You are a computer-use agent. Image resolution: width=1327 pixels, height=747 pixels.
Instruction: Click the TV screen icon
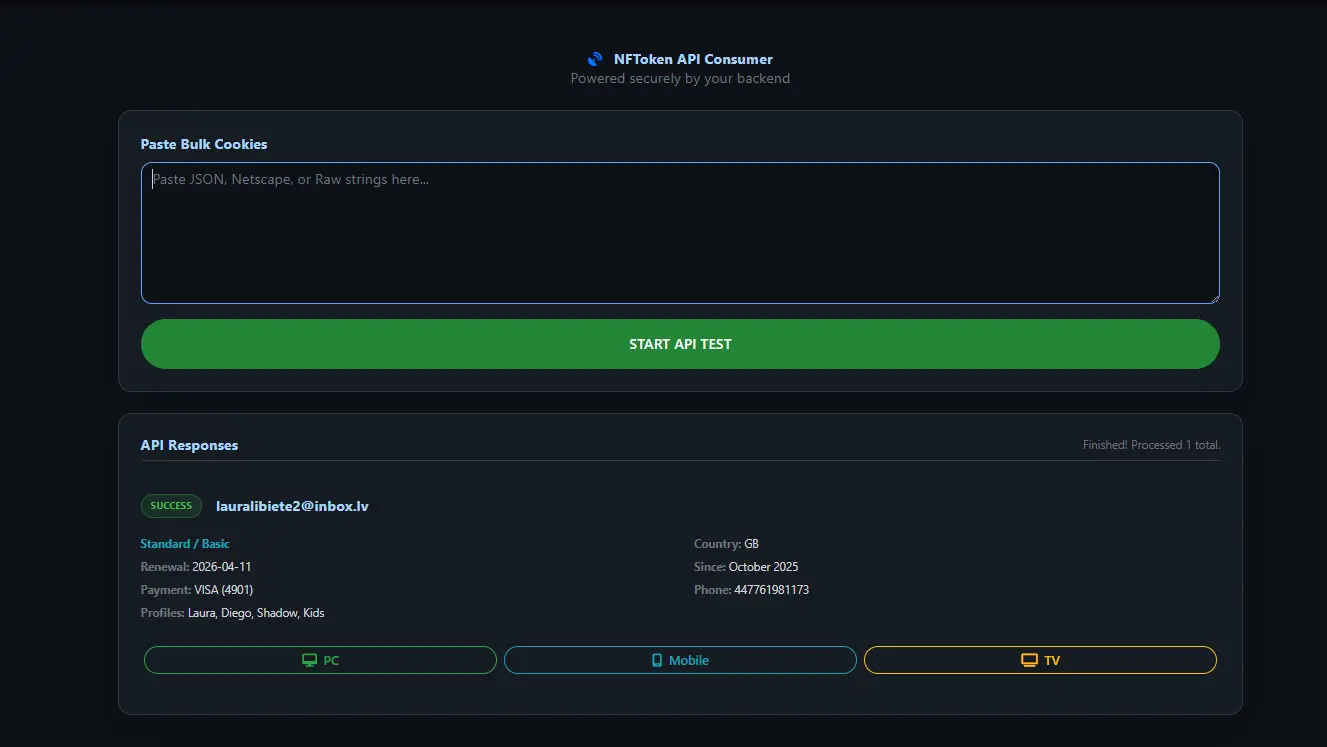pyautogui.click(x=1029, y=661)
